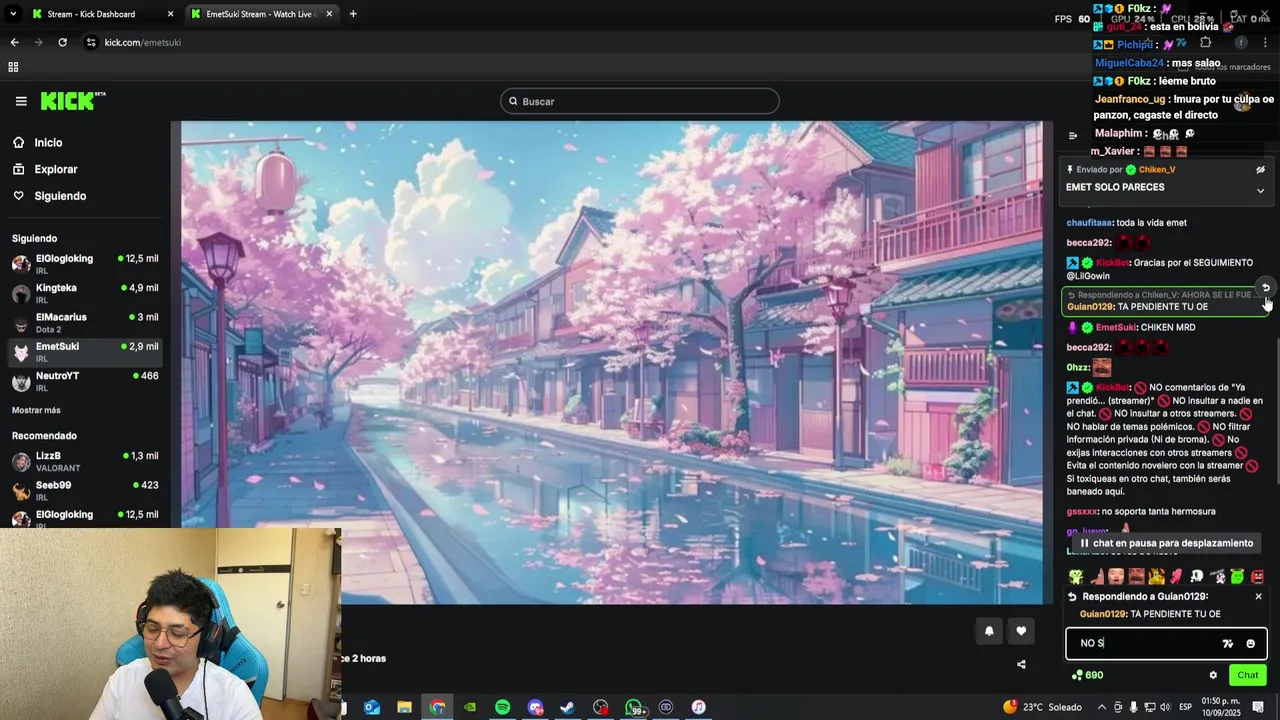Open the 23°C Soleado weather widget

(x=1042, y=707)
